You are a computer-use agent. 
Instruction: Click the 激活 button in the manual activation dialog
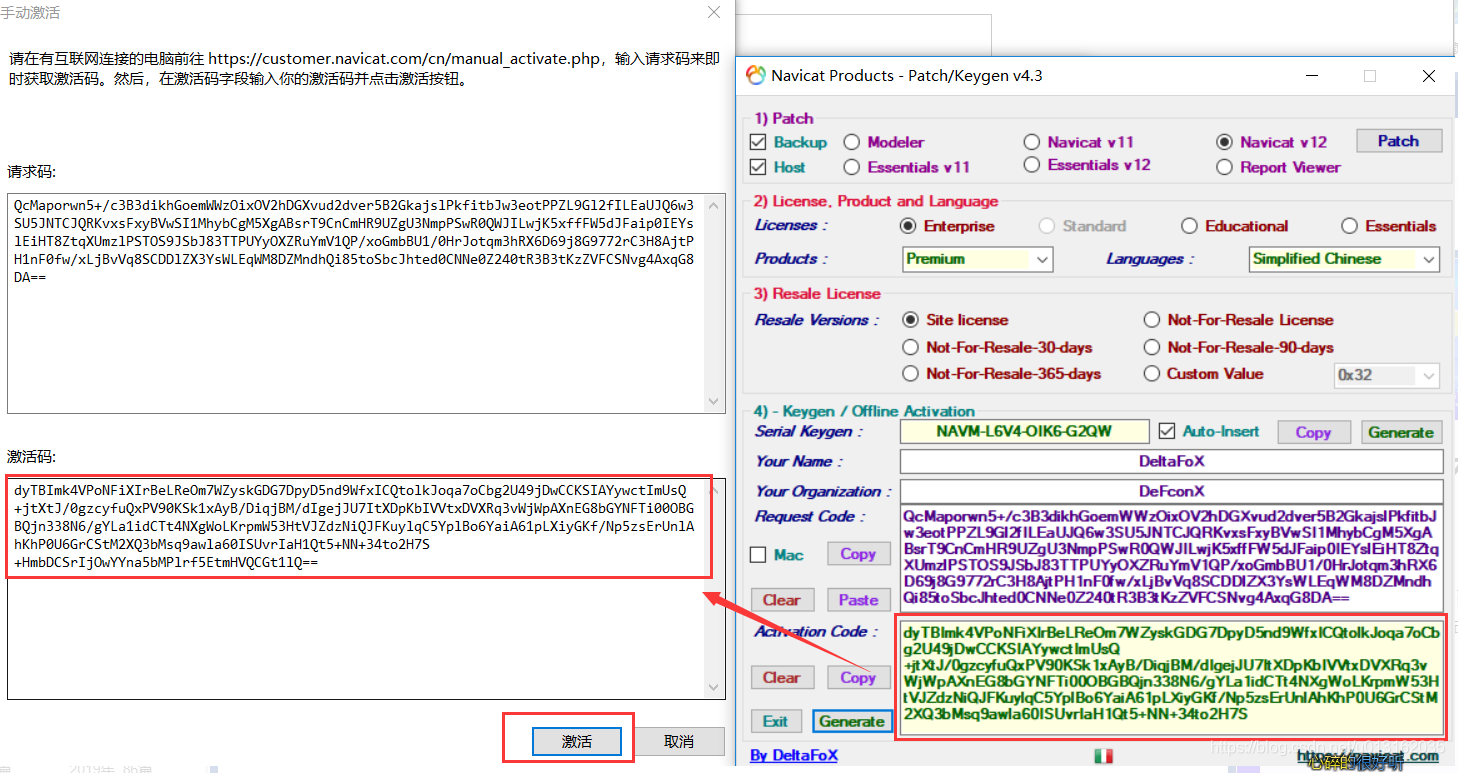(x=577, y=741)
